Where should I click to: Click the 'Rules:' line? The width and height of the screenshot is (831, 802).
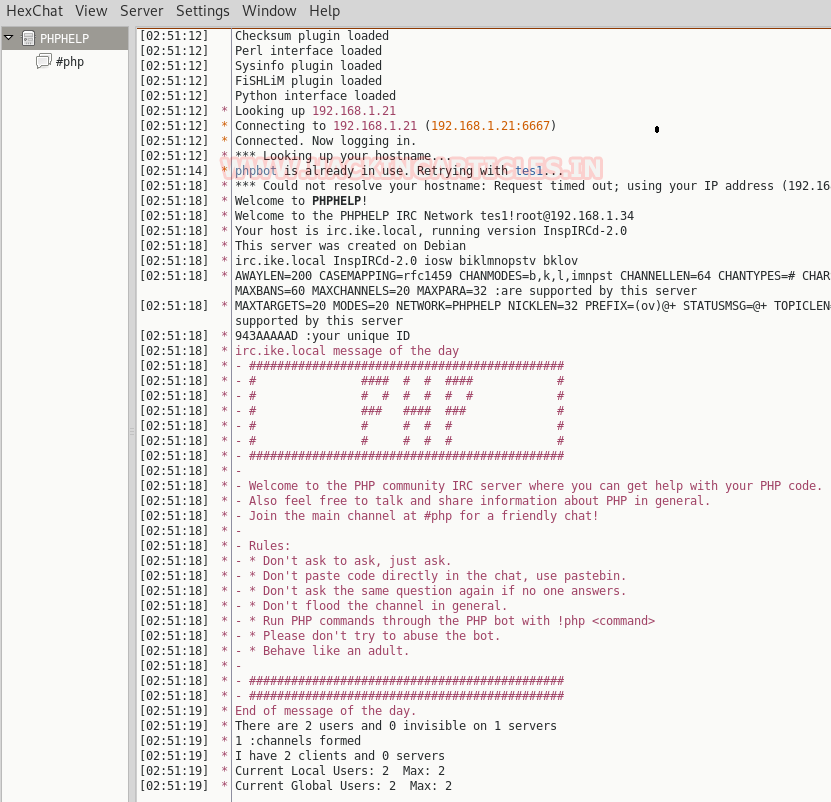[x=269, y=546]
